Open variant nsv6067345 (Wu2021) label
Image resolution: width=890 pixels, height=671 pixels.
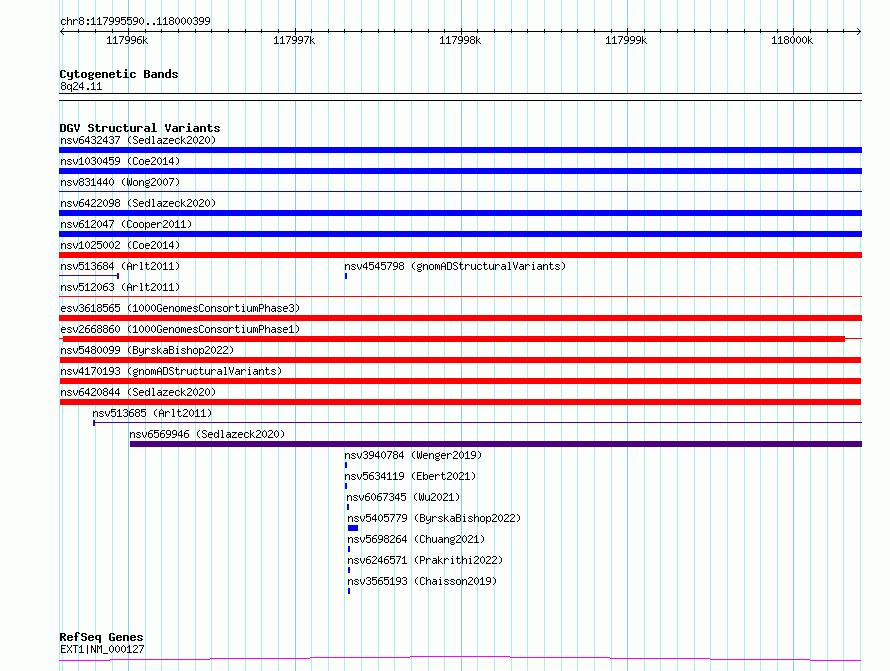tap(404, 497)
